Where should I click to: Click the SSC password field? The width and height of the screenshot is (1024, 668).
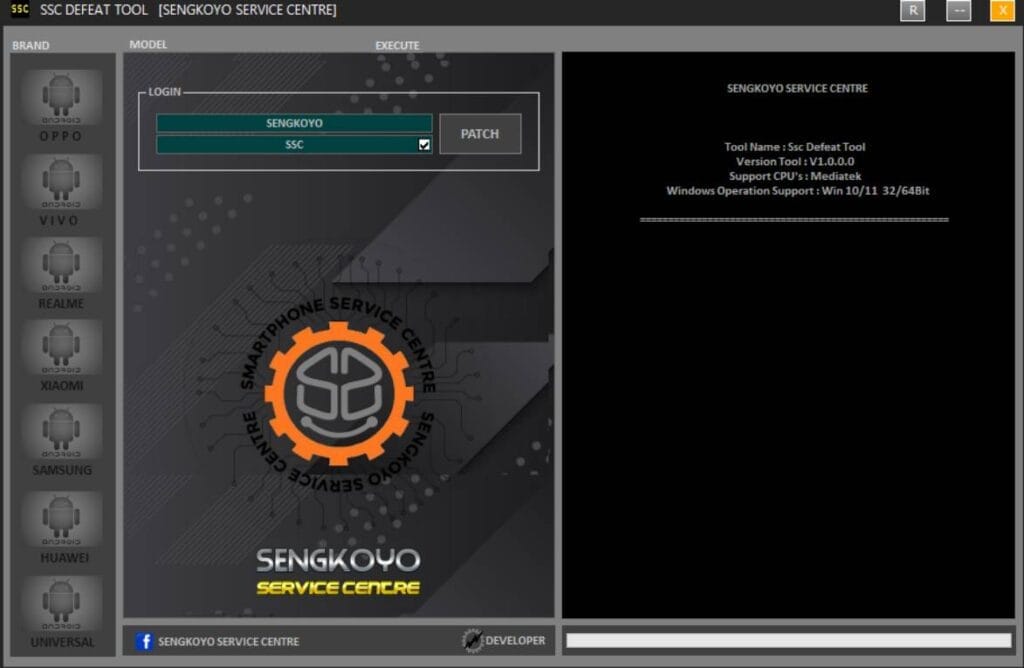click(290, 144)
